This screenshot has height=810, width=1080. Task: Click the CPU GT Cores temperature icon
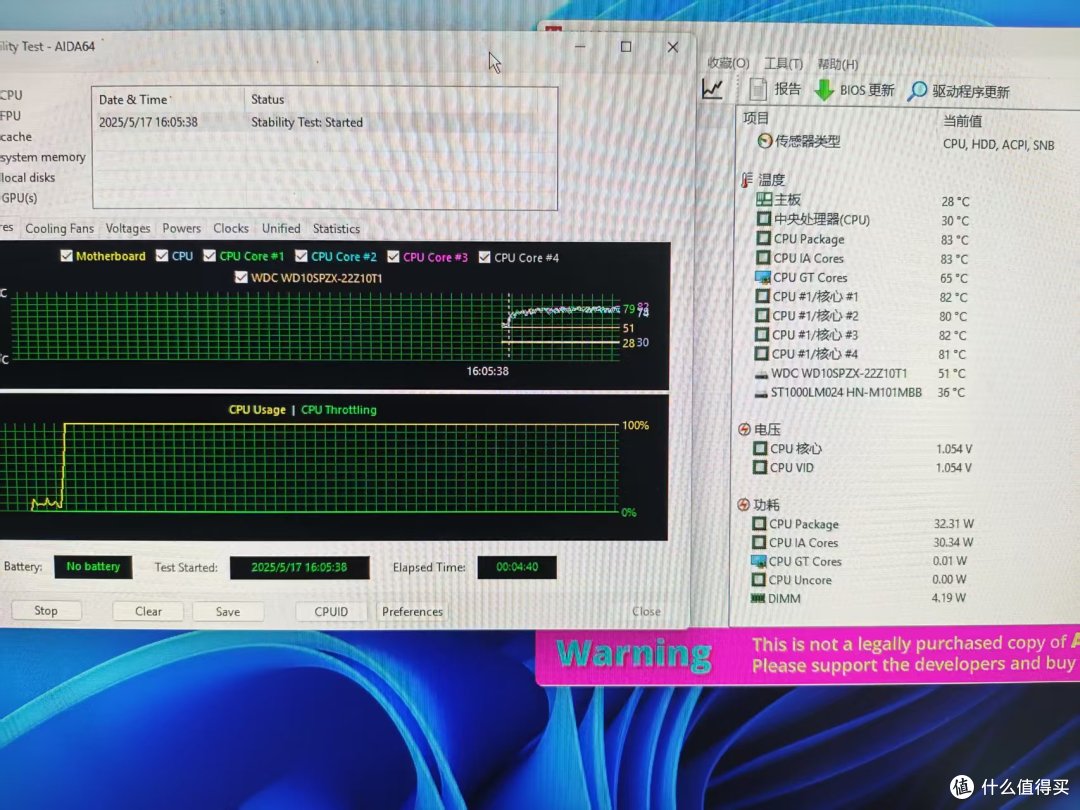point(762,277)
